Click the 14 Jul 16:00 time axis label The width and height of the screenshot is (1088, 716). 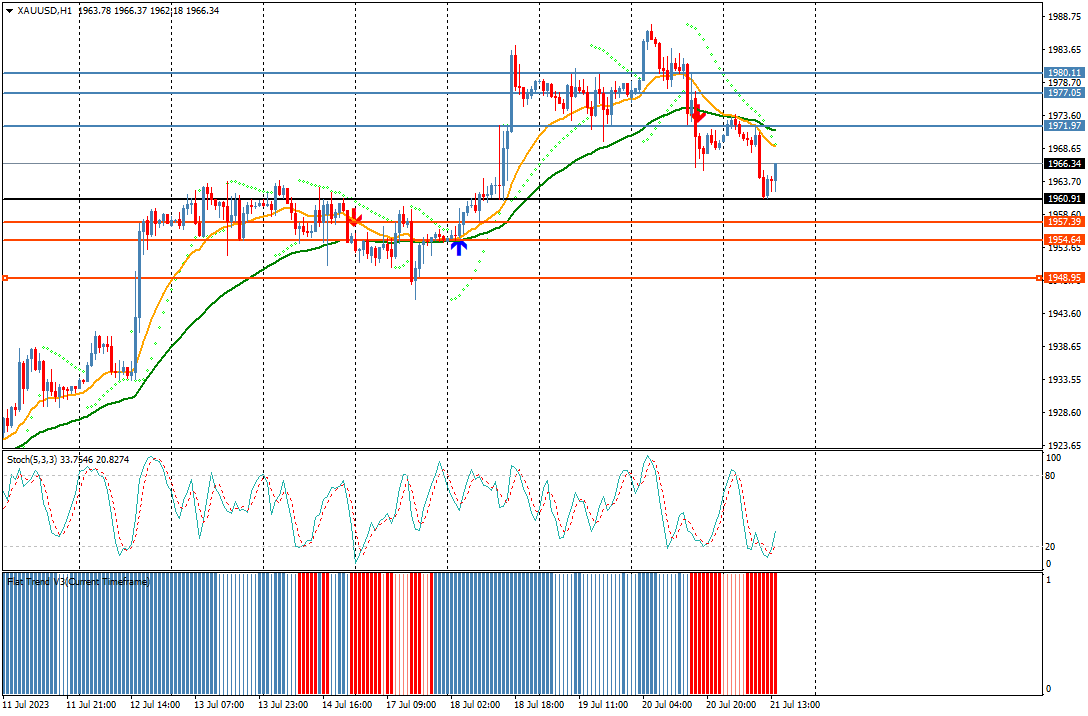(347, 705)
